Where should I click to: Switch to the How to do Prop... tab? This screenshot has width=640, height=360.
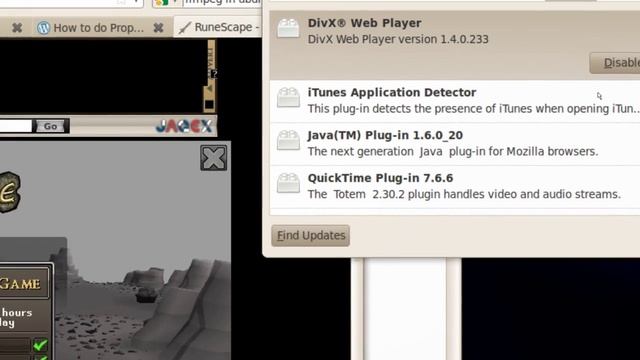[98, 28]
